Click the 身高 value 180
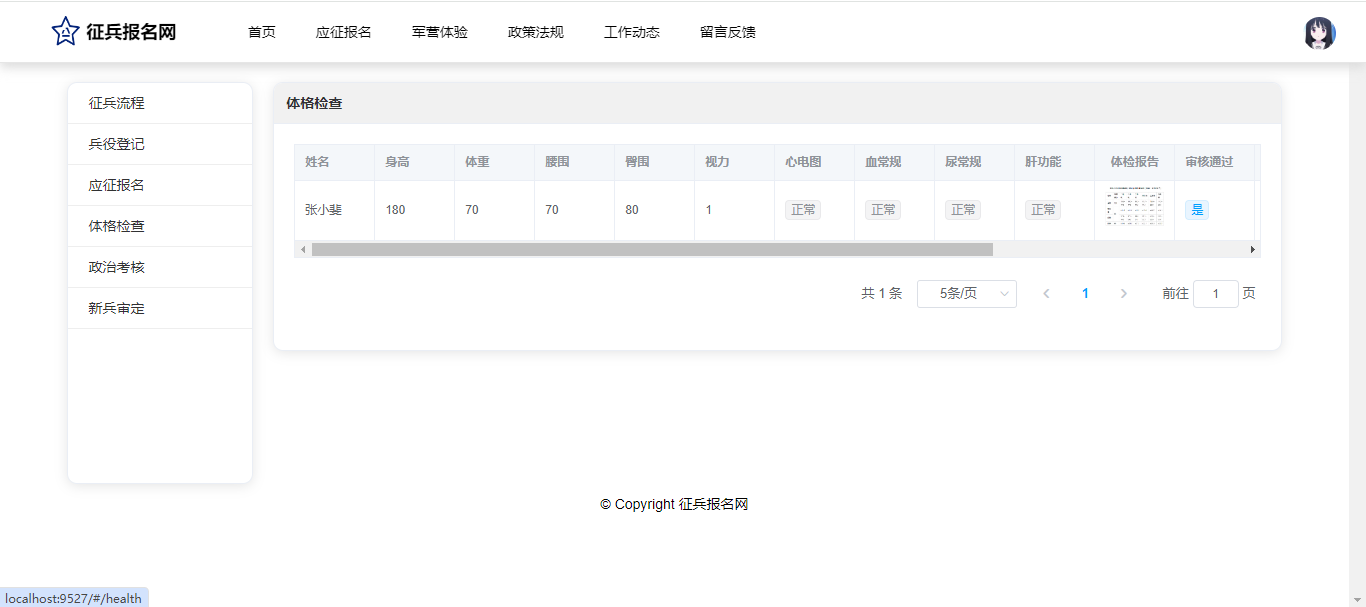Screen dimensions: 1366x607 tap(395, 210)
